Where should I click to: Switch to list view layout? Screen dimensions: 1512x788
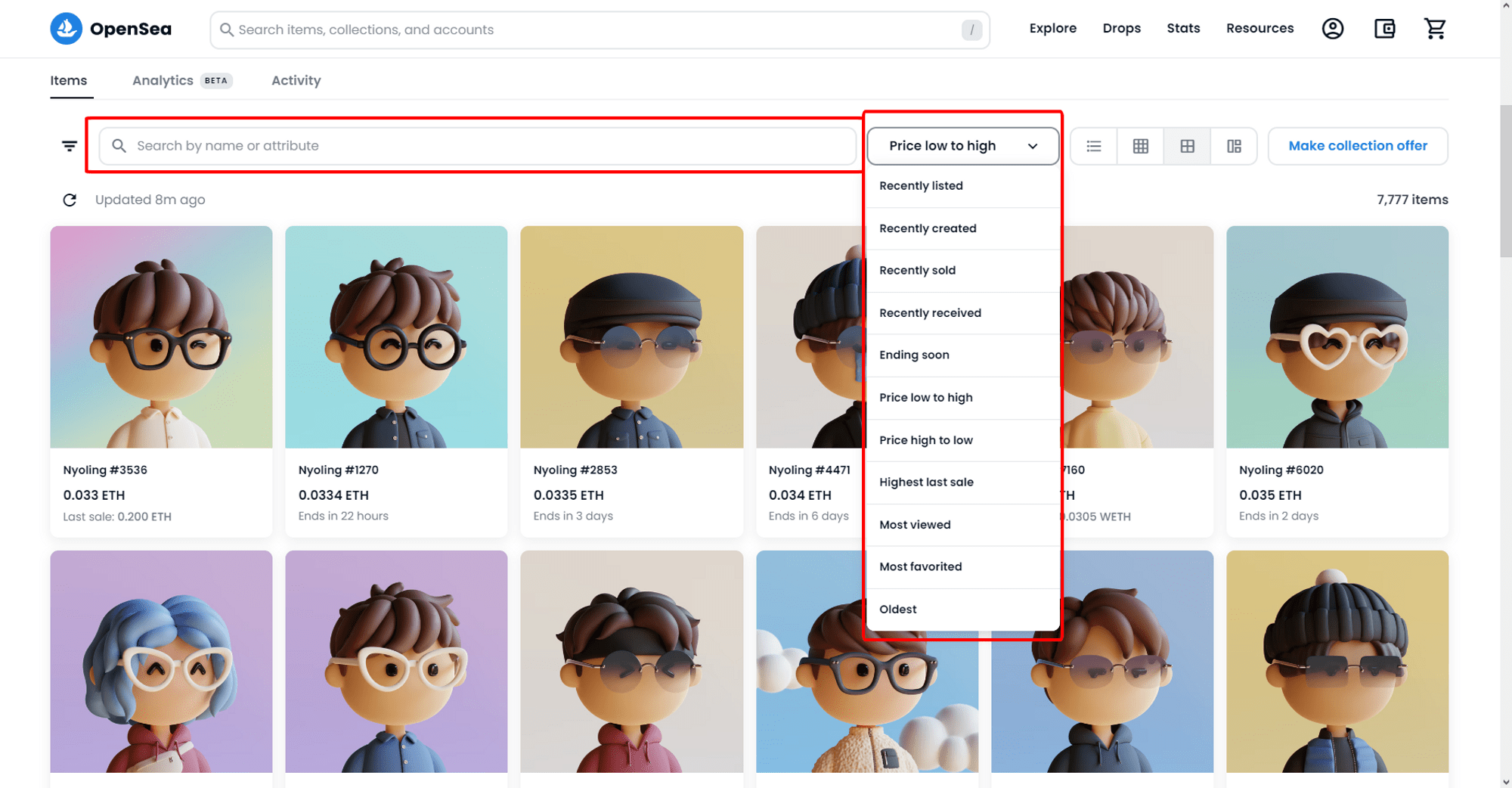[1094, 146]
